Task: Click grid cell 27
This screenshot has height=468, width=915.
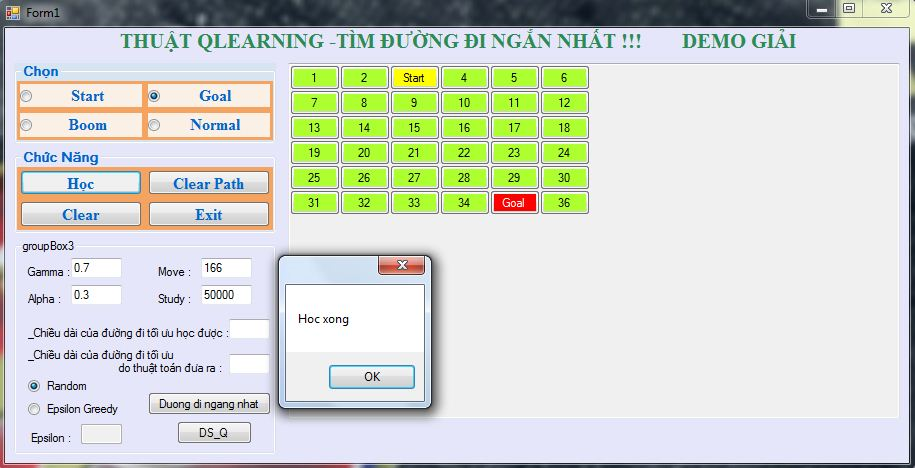Action: point(414,177)
